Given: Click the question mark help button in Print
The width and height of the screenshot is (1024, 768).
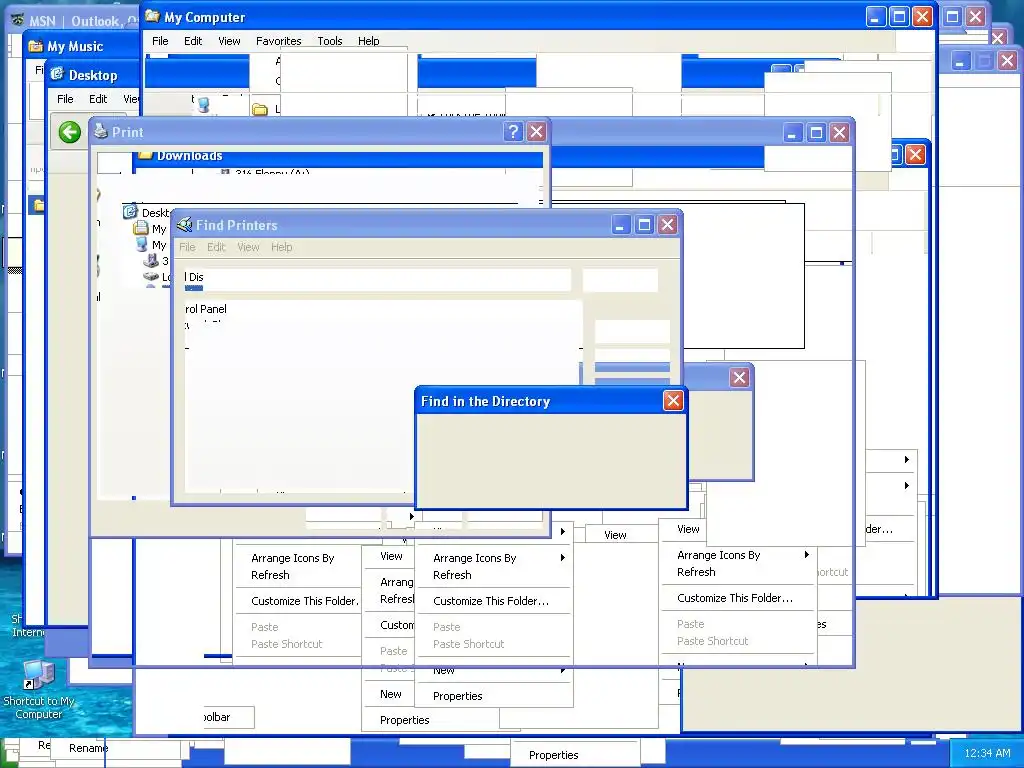Looking at the screenshot, I should point(513,132).
